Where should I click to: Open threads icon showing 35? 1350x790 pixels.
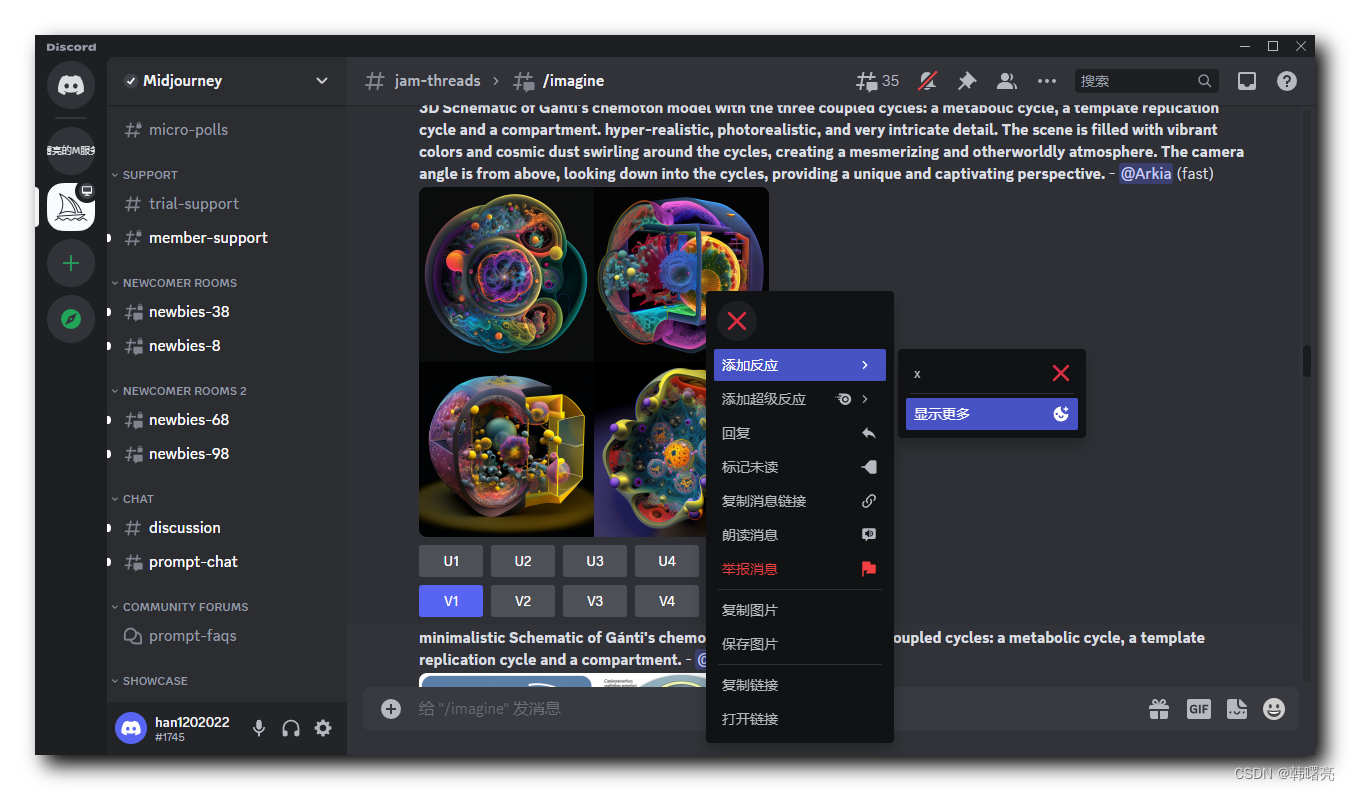tap(877, 81)
